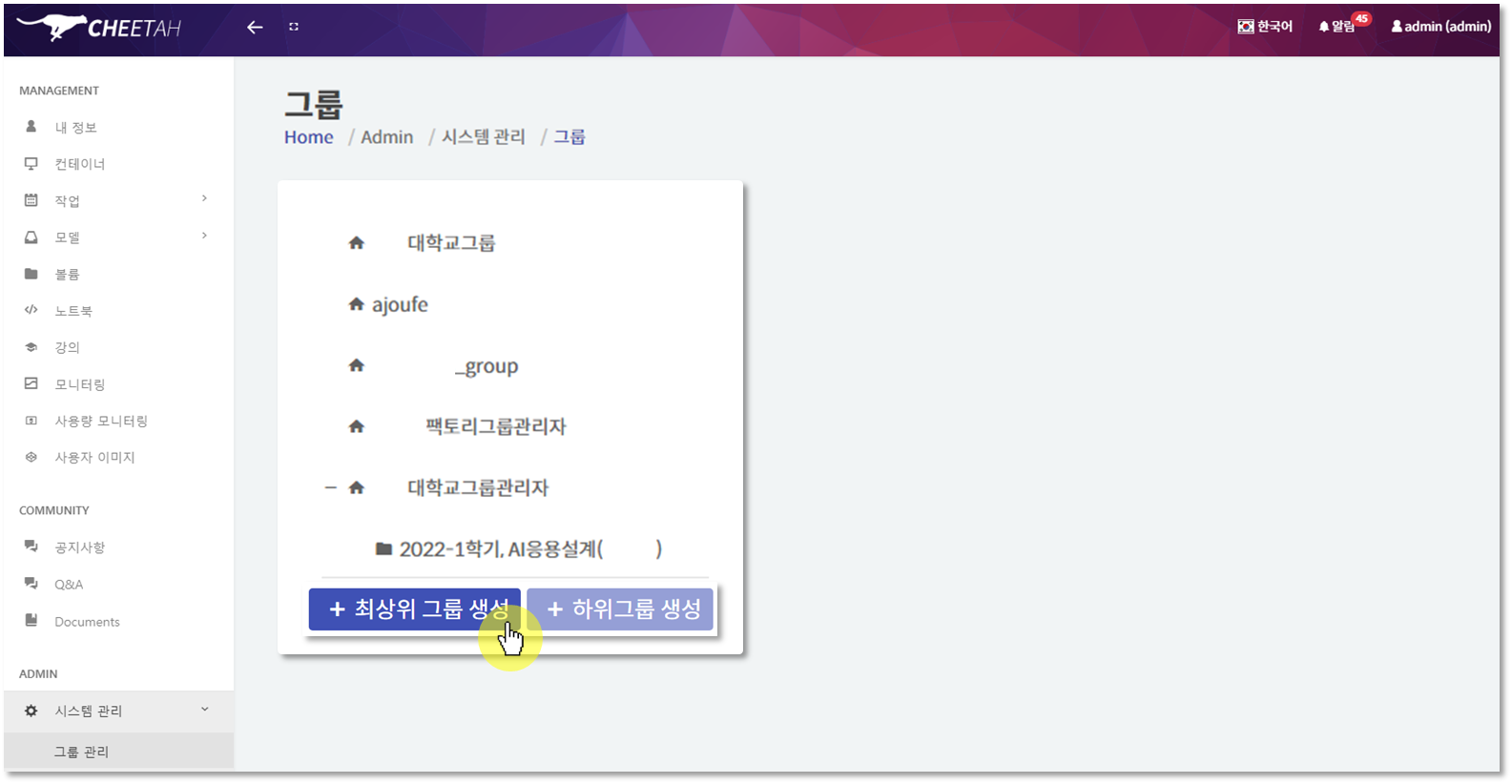This screenshot has height=784, width=1512.
Task: Toggle fullscreen icon in header
Action: coord(294,27)
